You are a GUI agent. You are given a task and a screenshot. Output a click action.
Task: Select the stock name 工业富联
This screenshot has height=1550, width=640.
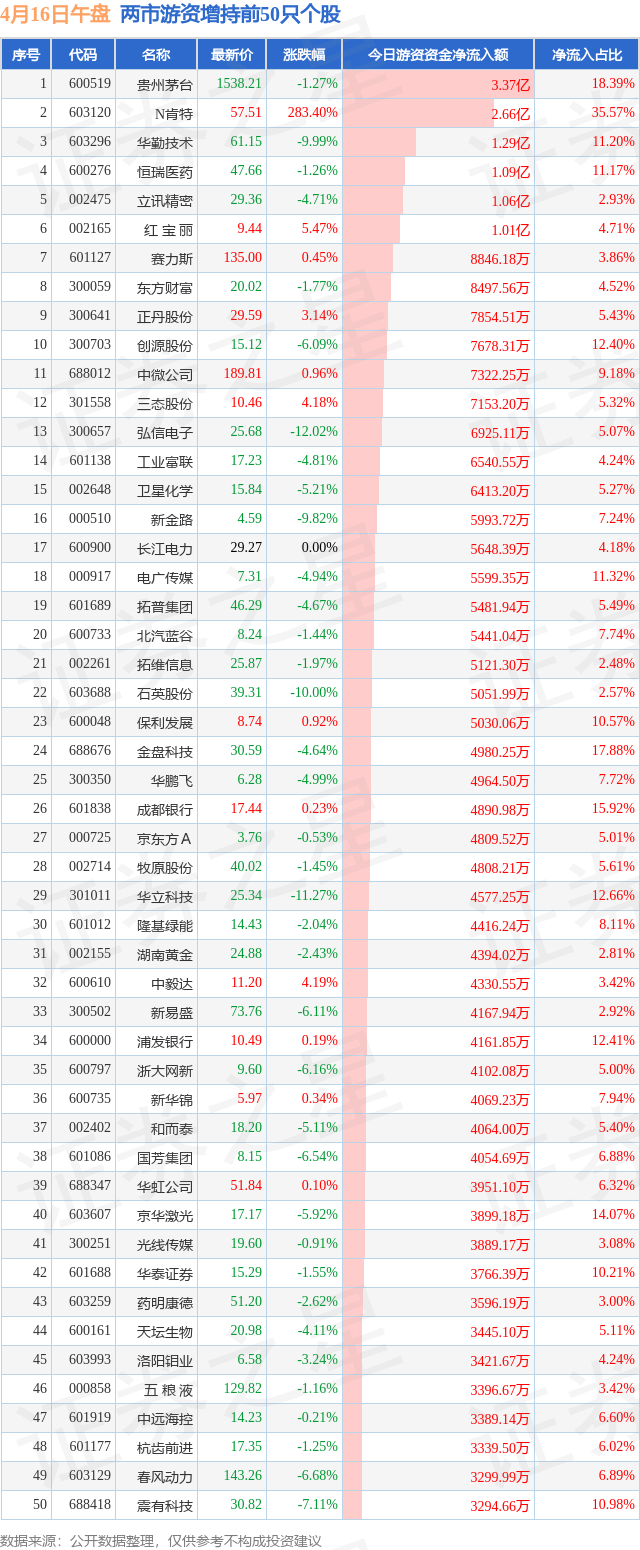point(165,461)
